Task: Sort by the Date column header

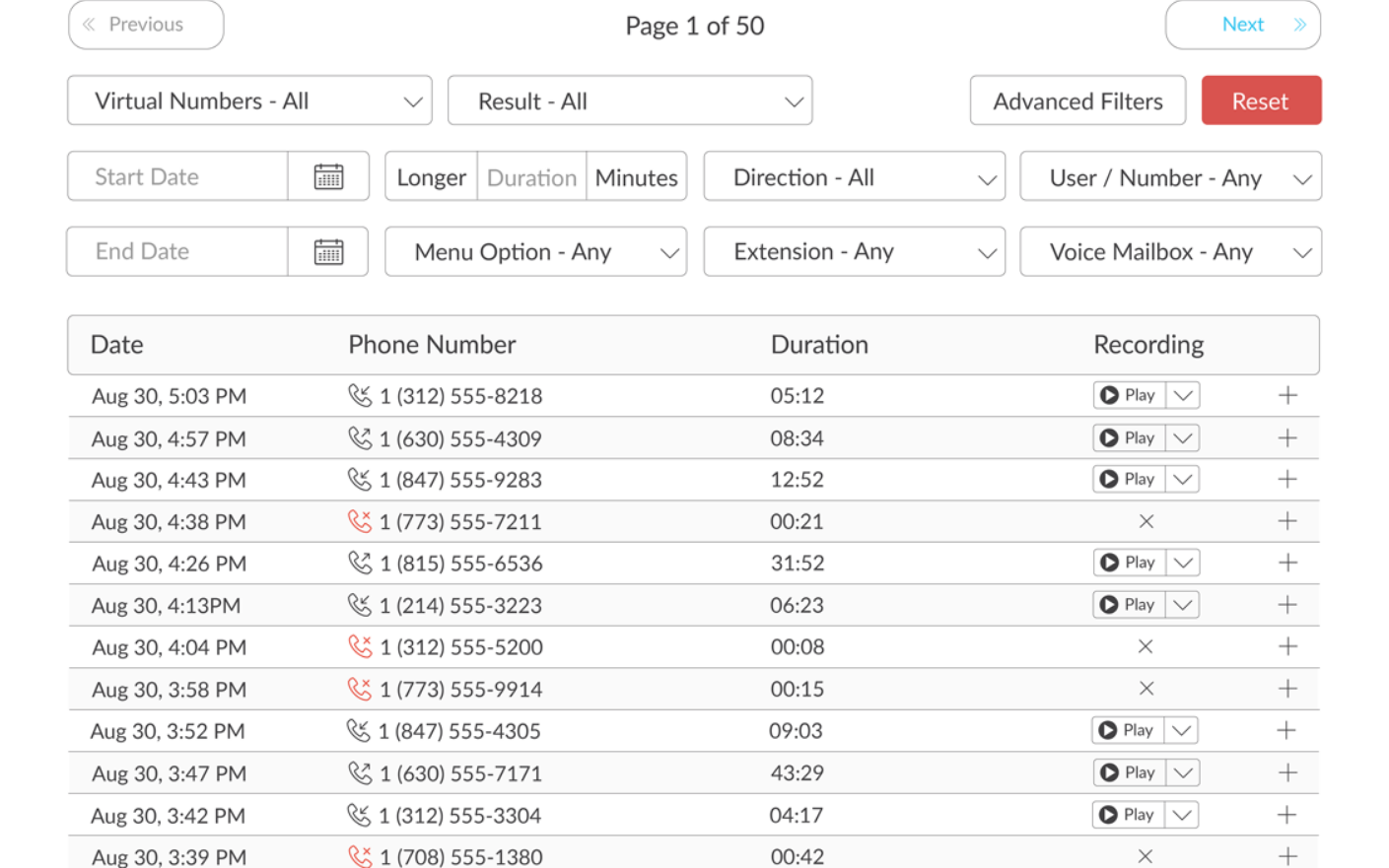Action: [116, 345]
